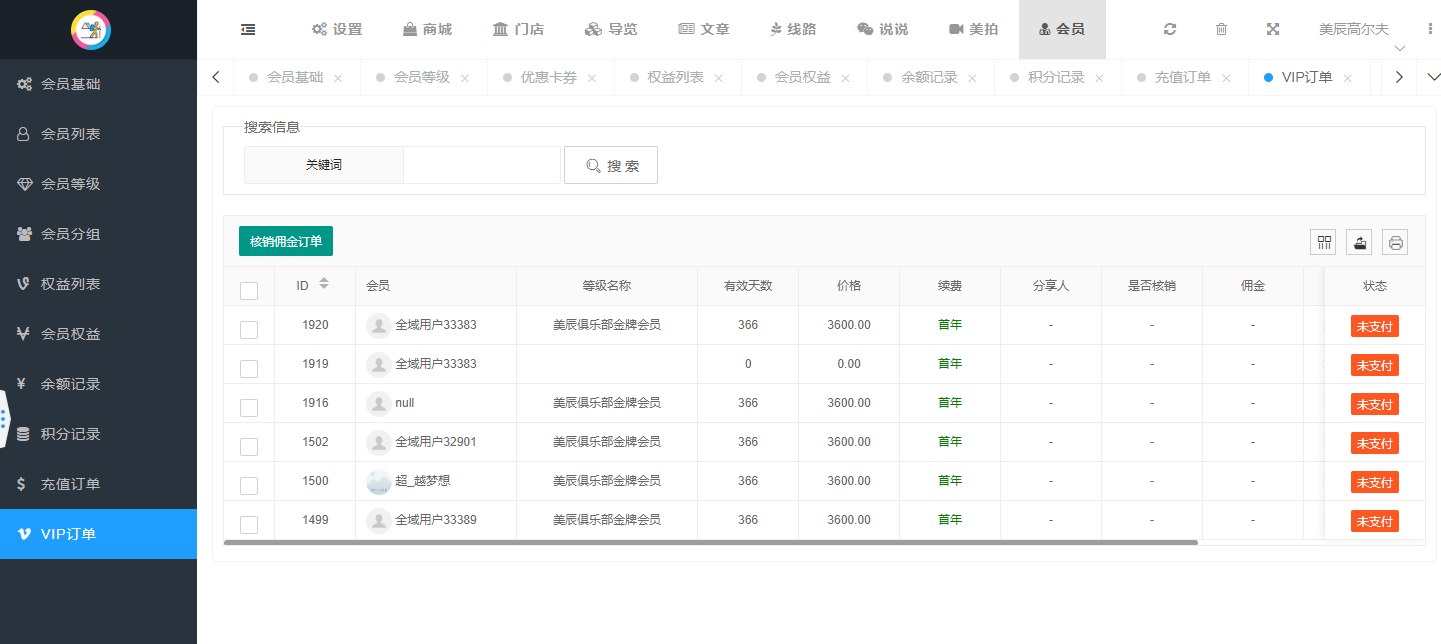Click the 核销佣金订单 button
1441x644 pixels.
click(x=286, y=241)
